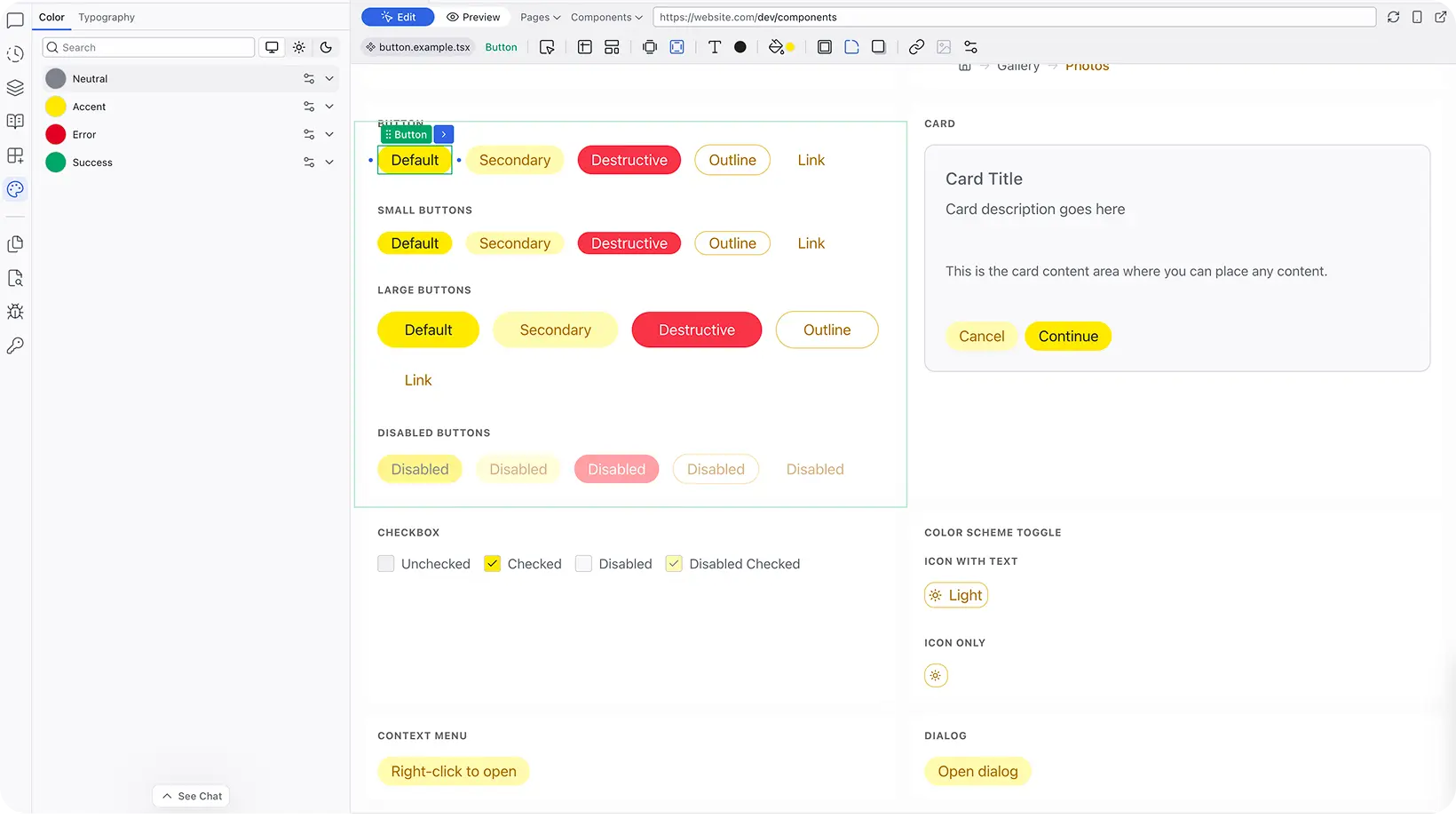1456x826 pixels.
Task: Open the bug debugger sidebar icon
Action: pyautogui.click(x=15, y=312)
